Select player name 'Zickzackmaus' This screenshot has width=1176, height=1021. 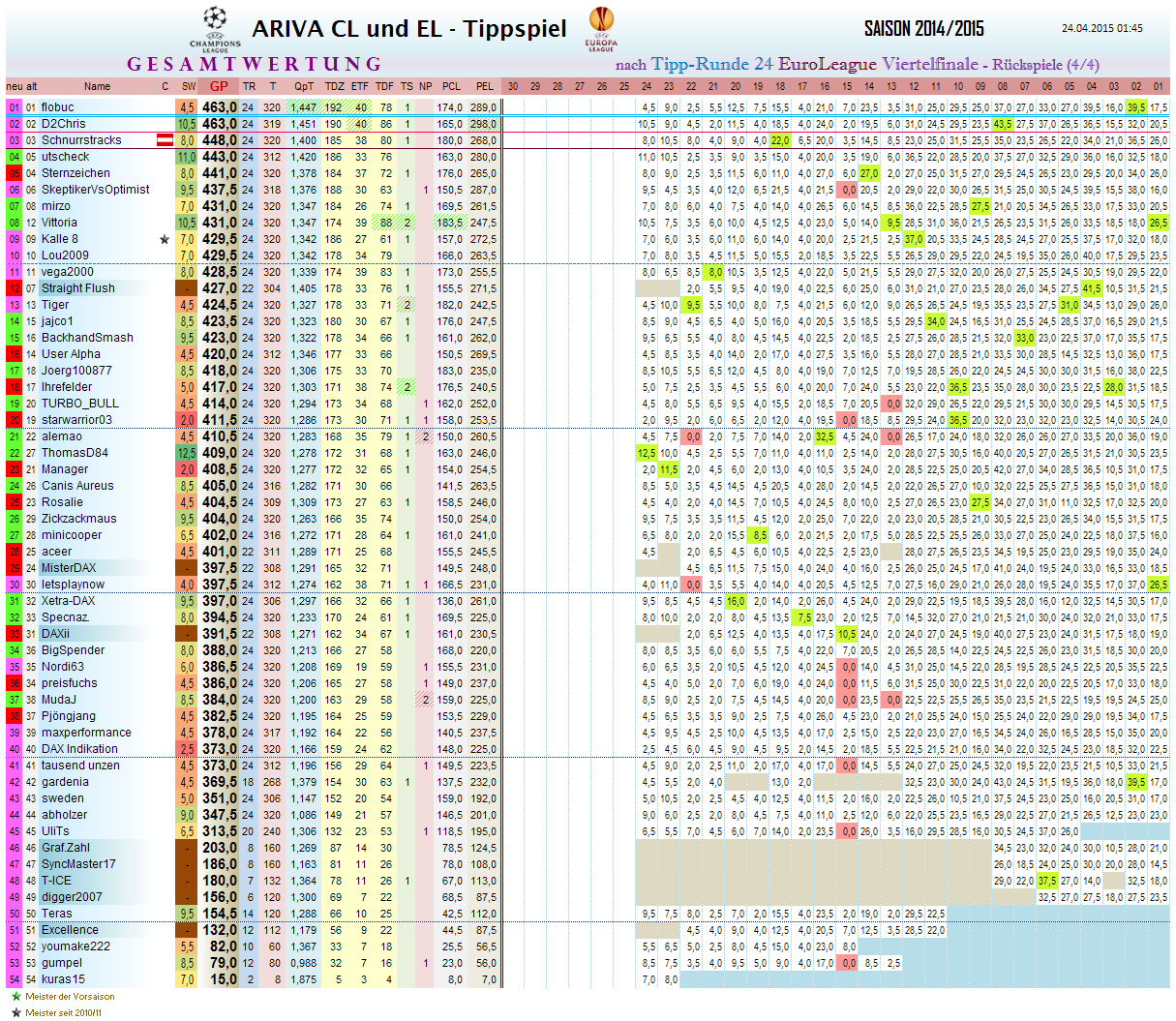pos(79,519)
